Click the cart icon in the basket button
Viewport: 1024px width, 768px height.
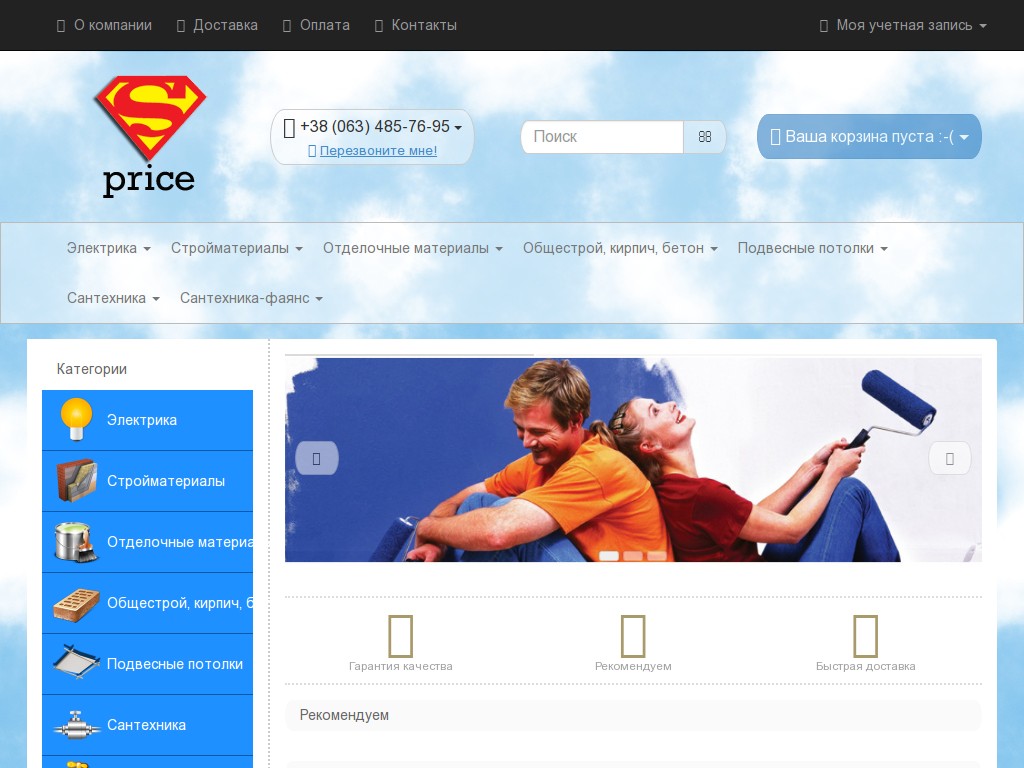pyautogui.click(x=775, y=136)
